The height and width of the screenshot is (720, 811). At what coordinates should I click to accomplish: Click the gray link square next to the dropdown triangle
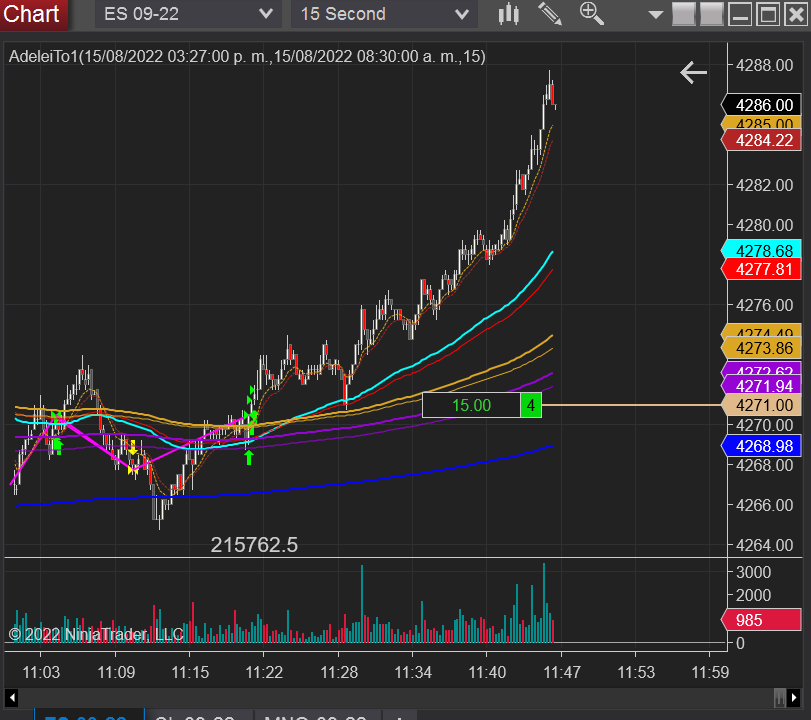click(683, 14)
